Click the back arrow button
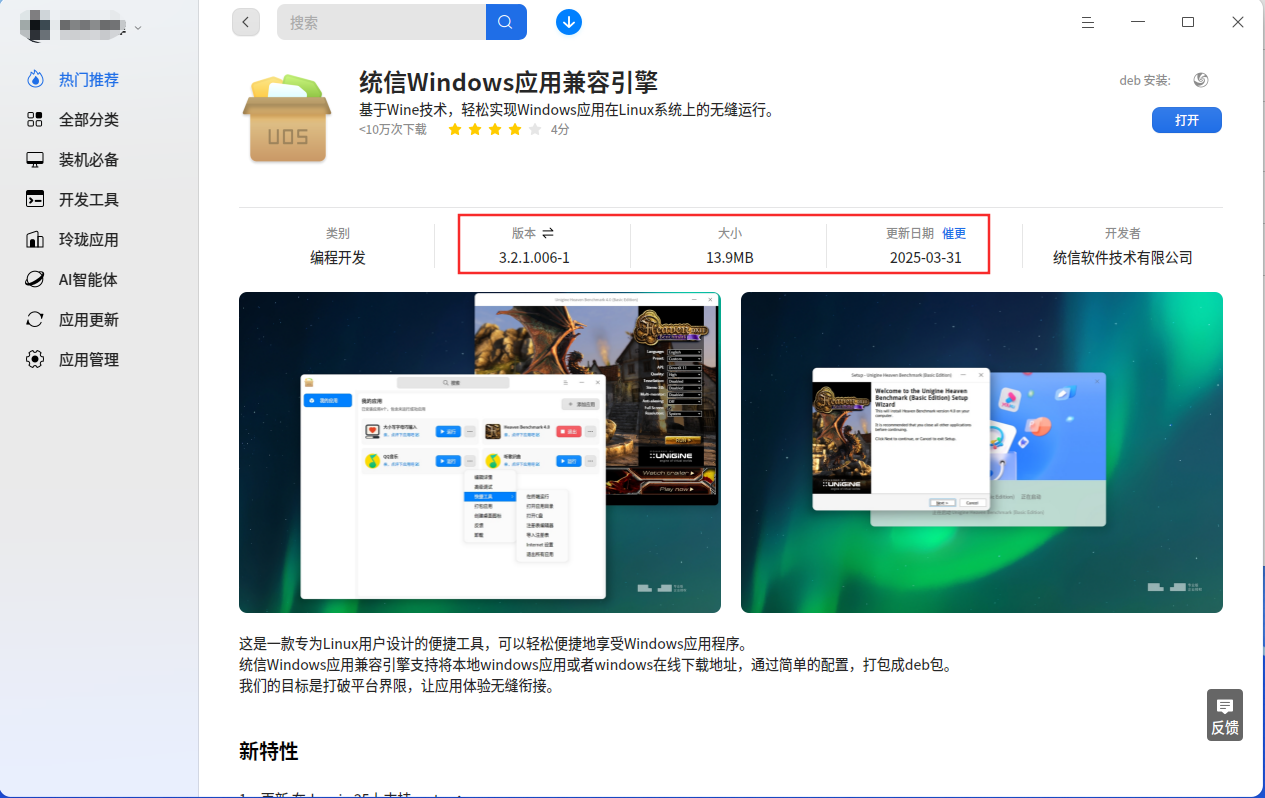 (x=246, y=22)
